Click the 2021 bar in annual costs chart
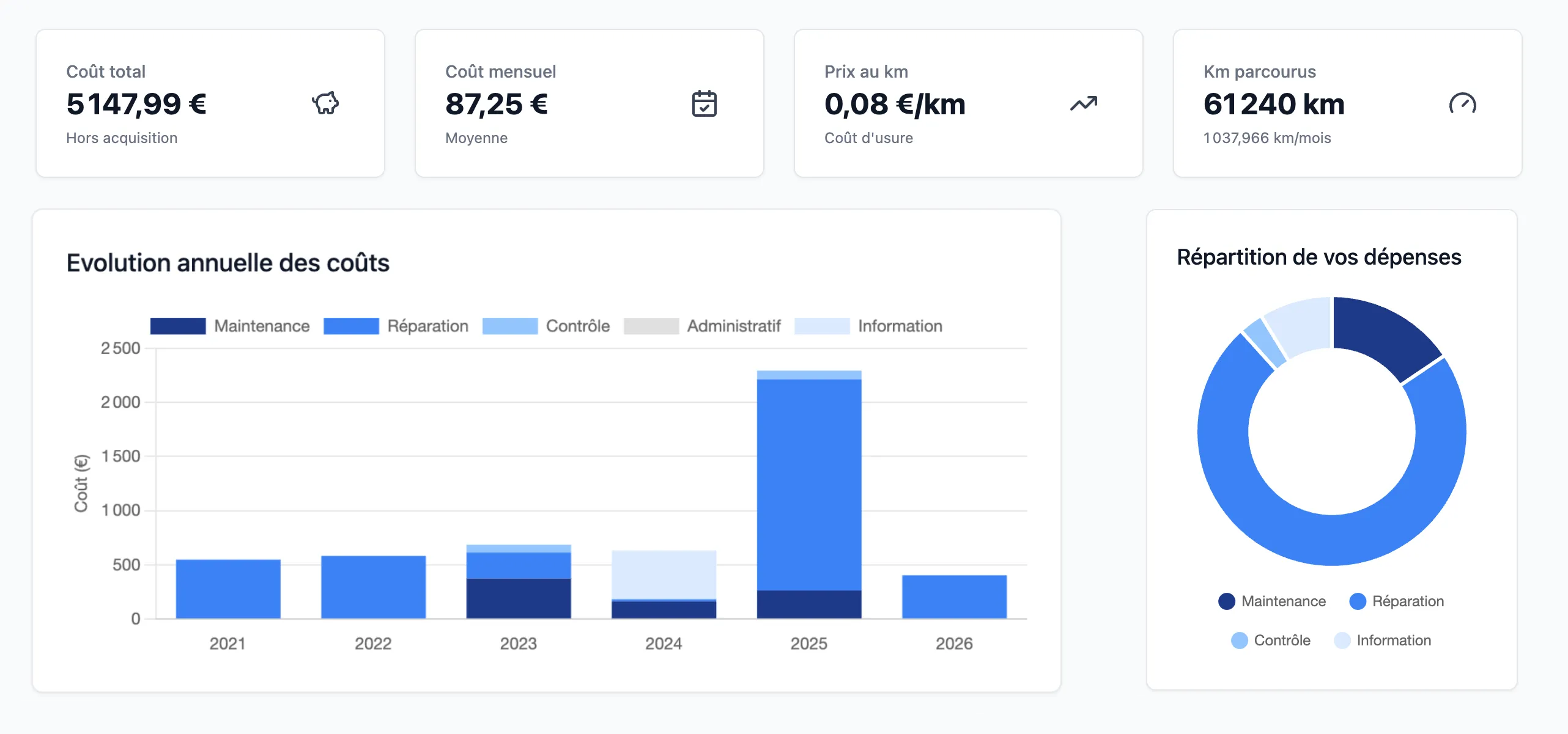Viewport: 1568px width, 734px height. pyautogui.click(x=227, y=588)
